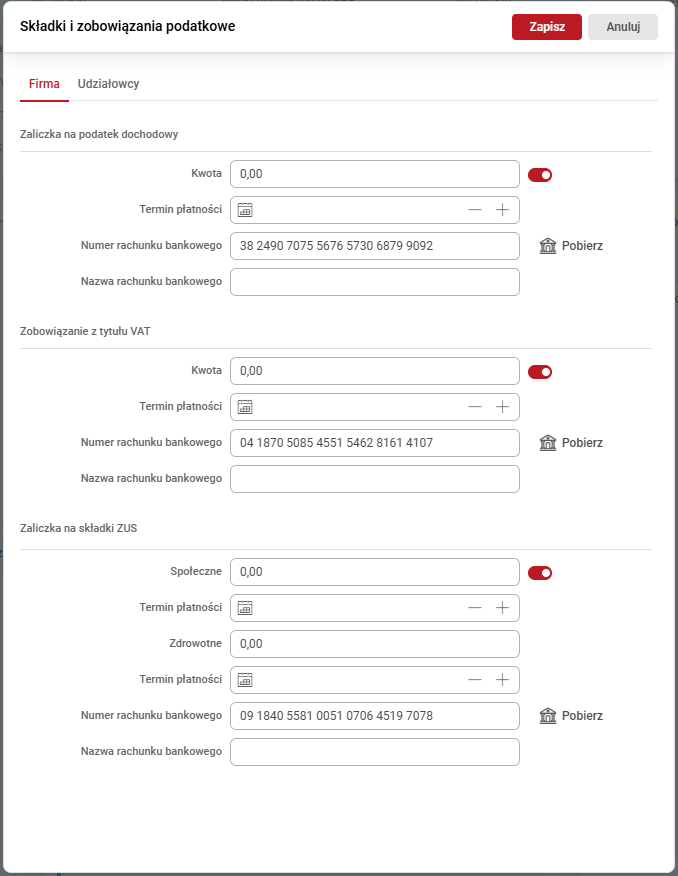Decrease VAT payment date with minus

point(475,407)
